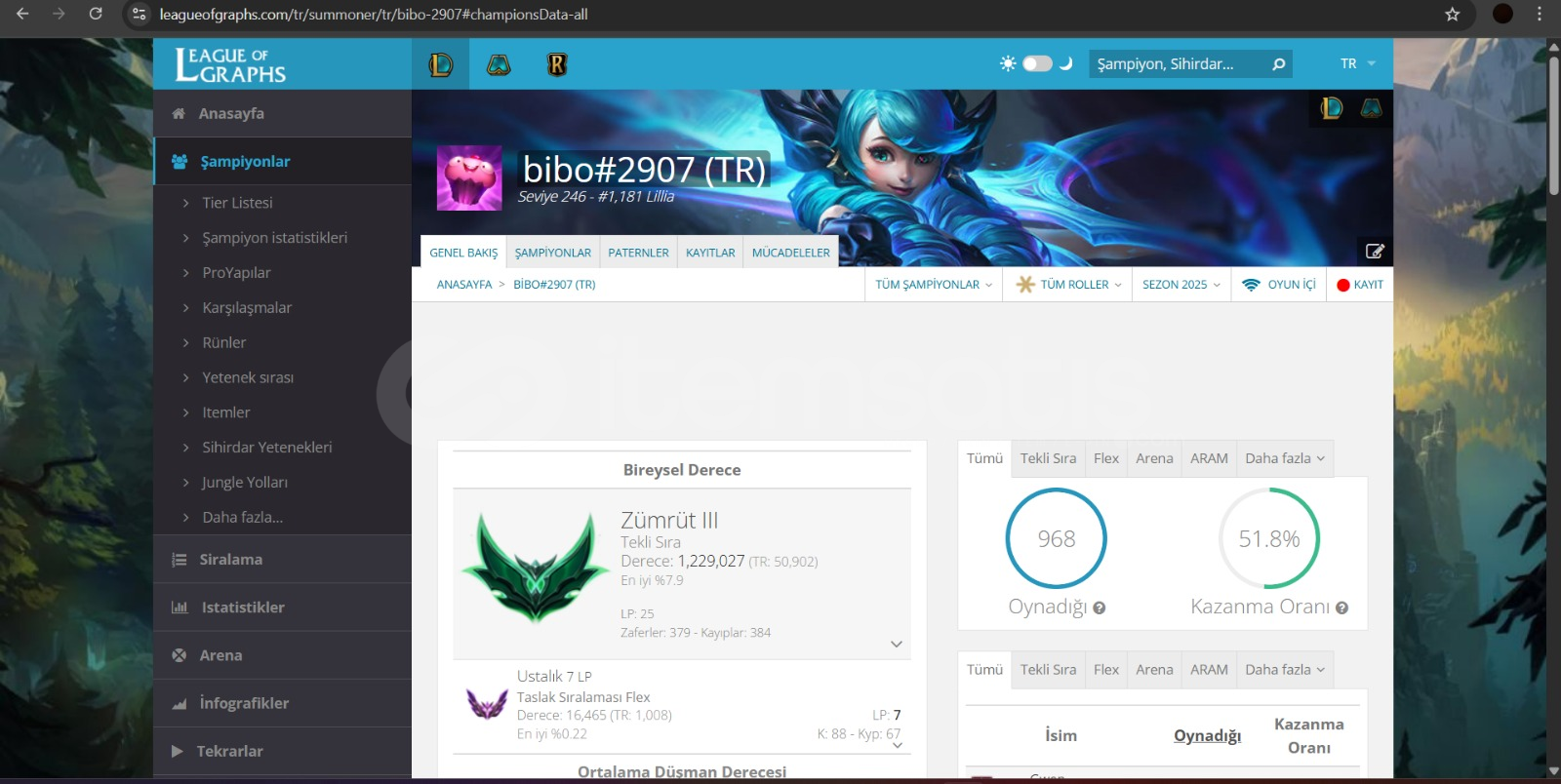Click help icon next to Oynadığı
Screen dimensions: 1561x784
click(x=1100, y=608)
